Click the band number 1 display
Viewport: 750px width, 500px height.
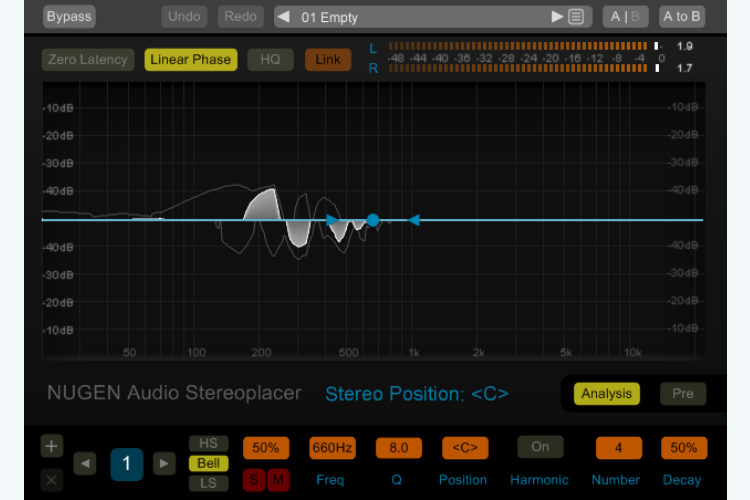pyautogui.click(x=126, y=464)
